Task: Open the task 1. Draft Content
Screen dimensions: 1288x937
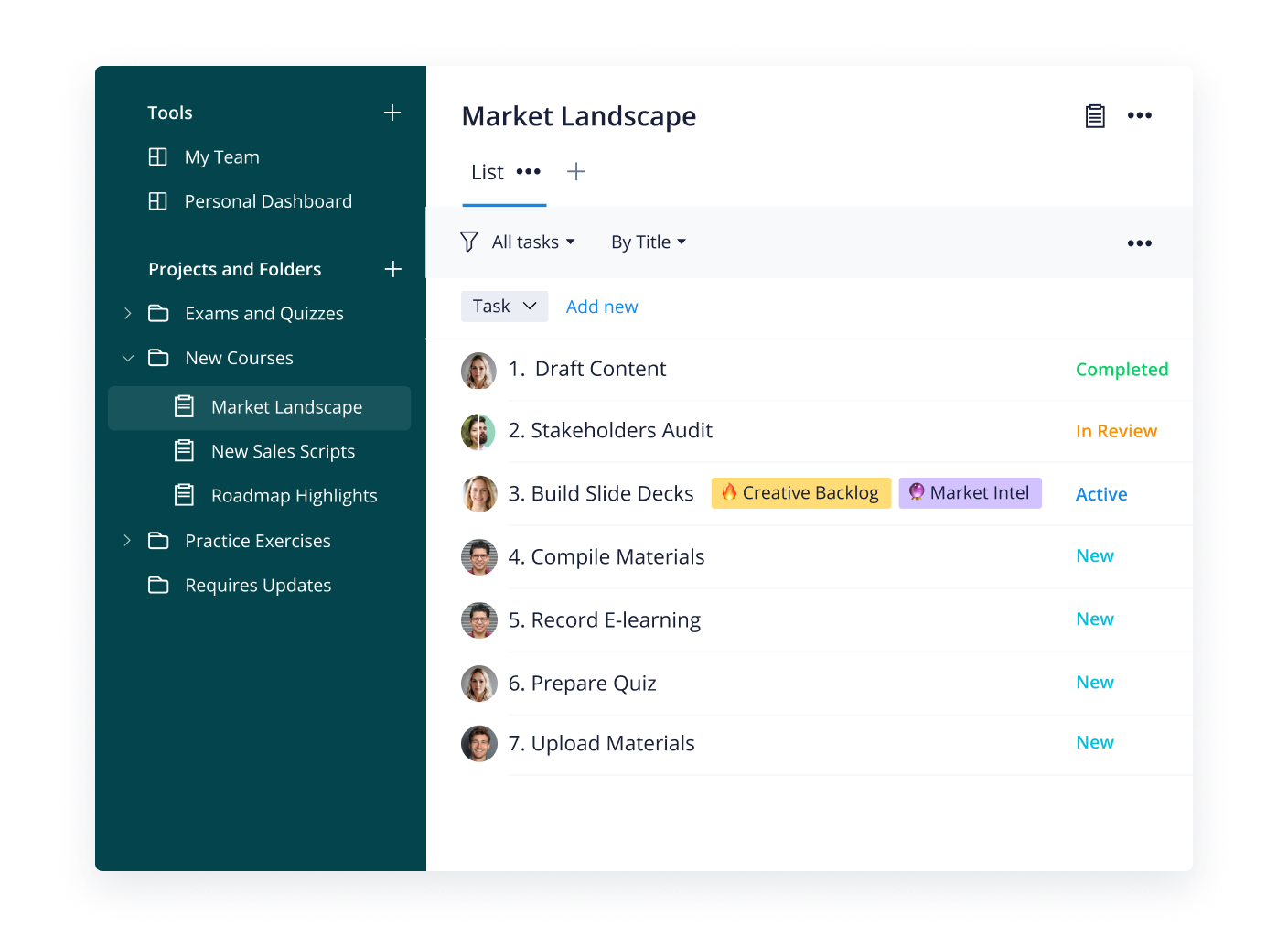Action: point(587,369)
